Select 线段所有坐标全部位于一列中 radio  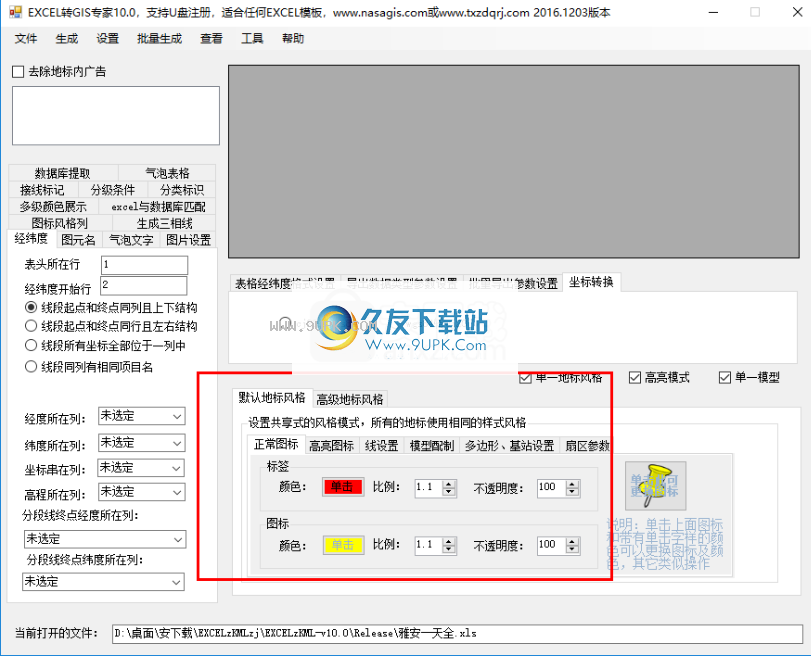click(31, 345)
